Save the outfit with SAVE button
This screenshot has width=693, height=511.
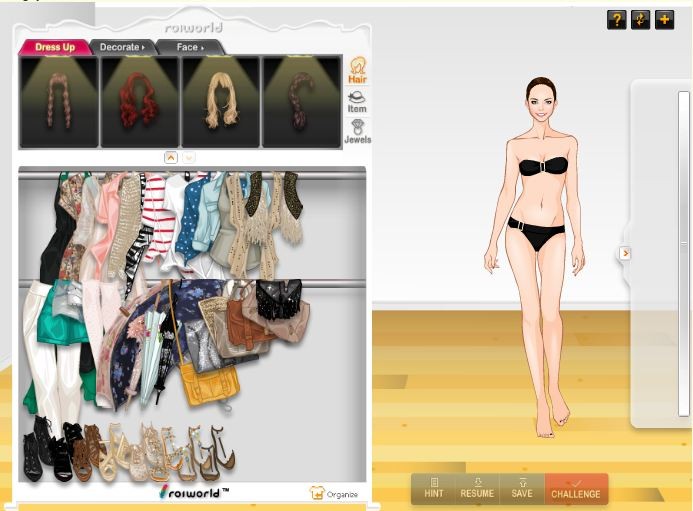click(x=522, y=488)
